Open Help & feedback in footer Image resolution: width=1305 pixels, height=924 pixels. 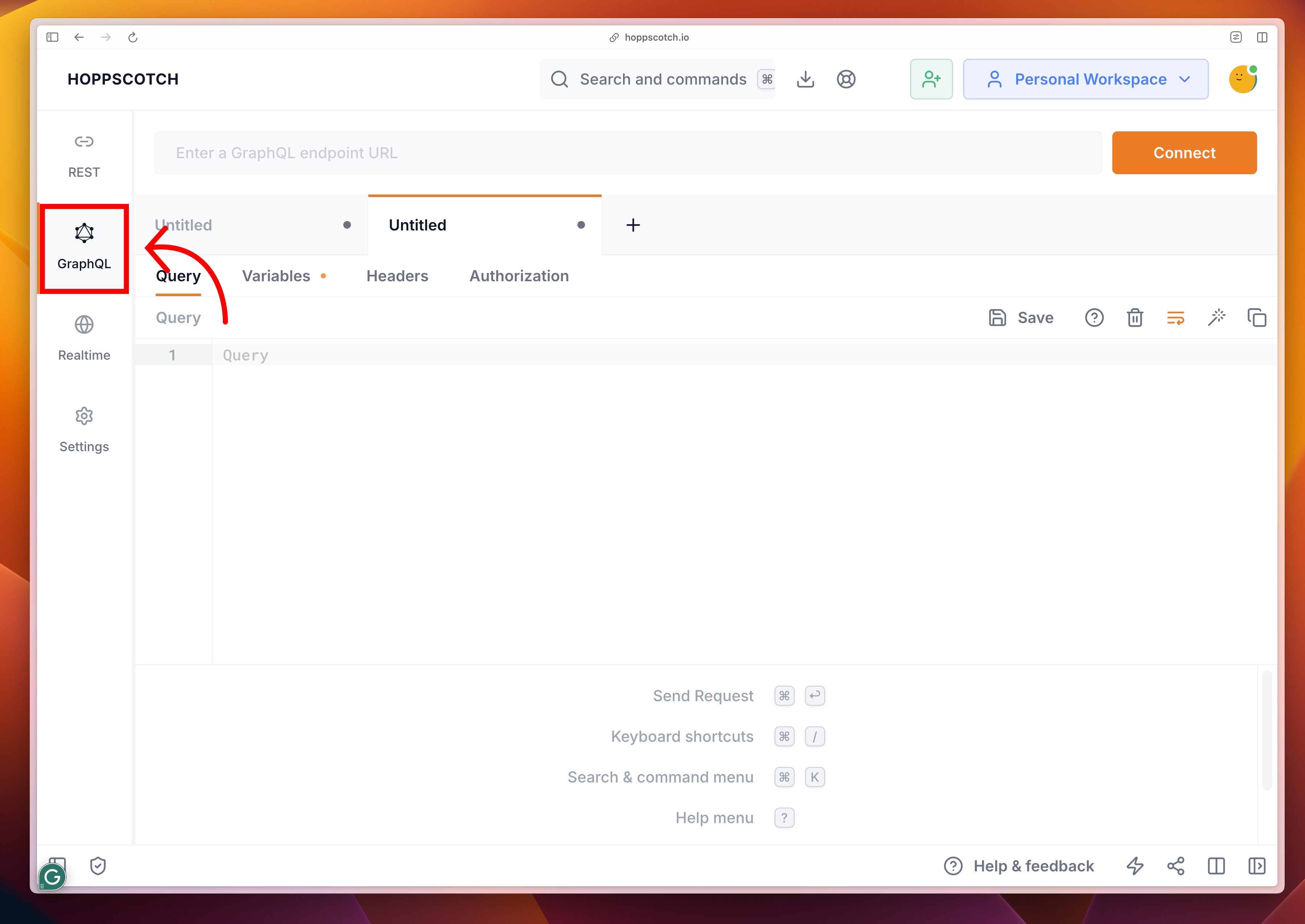point(1018,866)
